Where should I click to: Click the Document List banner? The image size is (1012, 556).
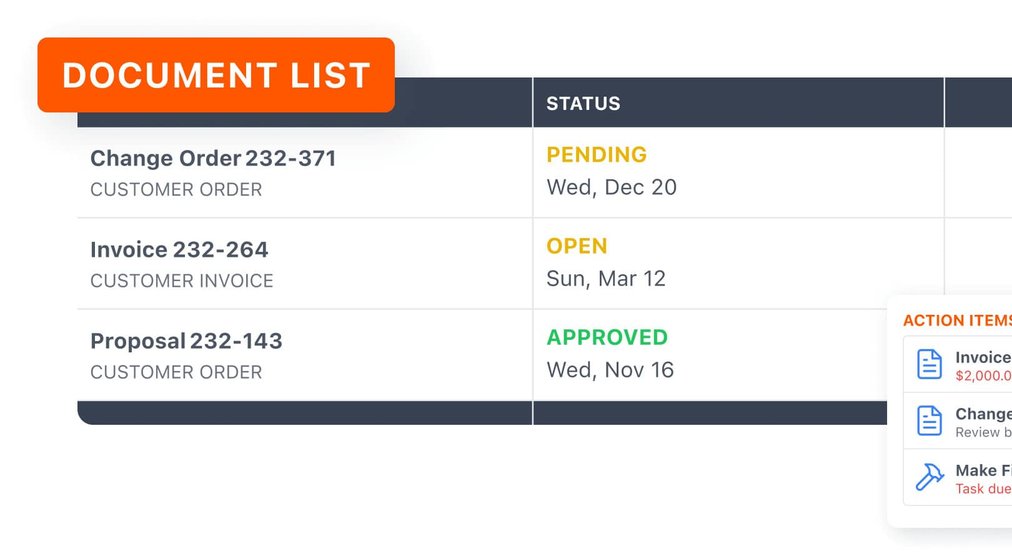(216, 75)
